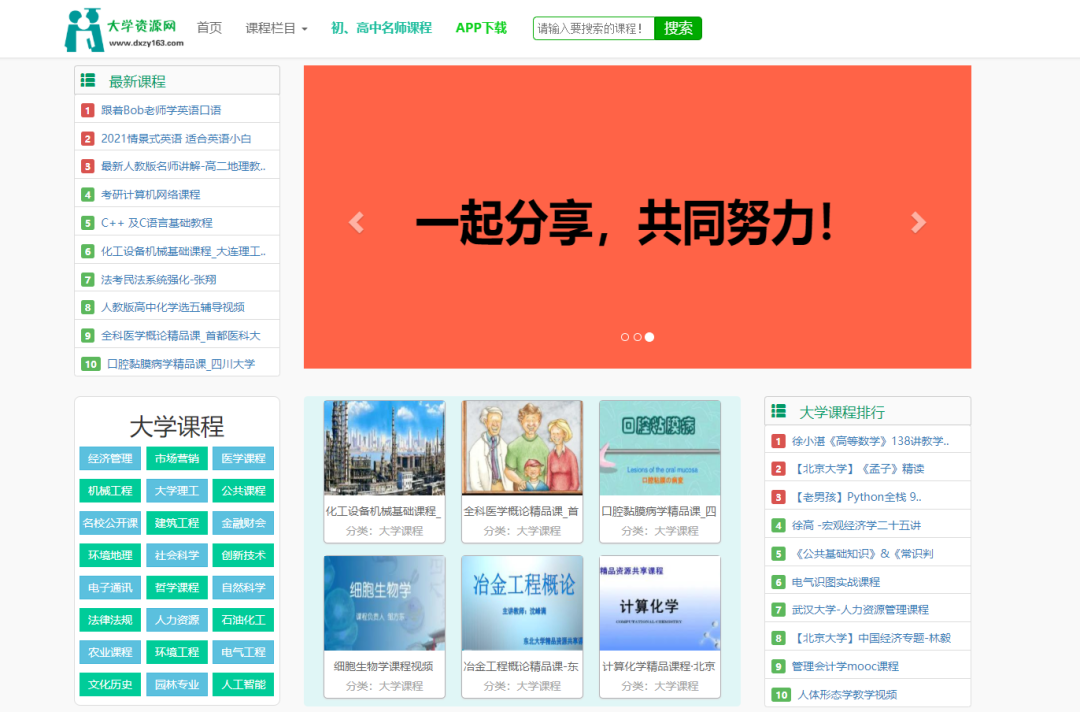Select the first carousel indicator dot
1080x712 pixels.
click(626, 337)
